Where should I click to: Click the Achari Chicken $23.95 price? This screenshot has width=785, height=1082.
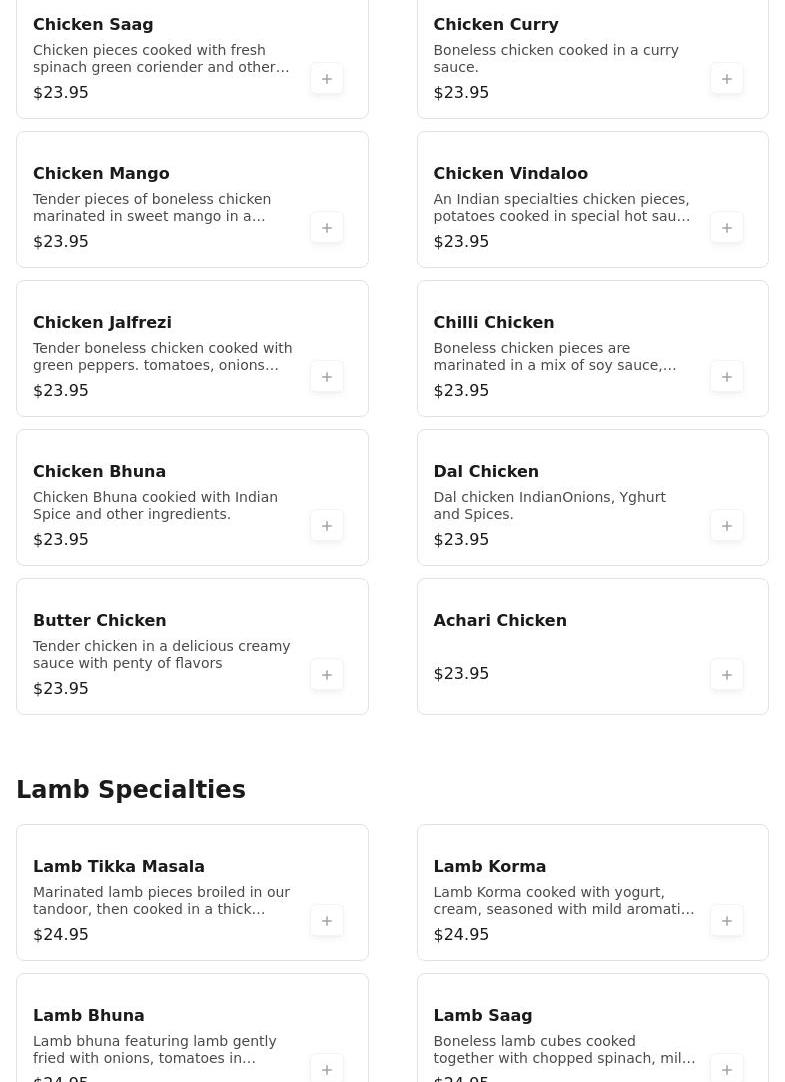point(461,674)
